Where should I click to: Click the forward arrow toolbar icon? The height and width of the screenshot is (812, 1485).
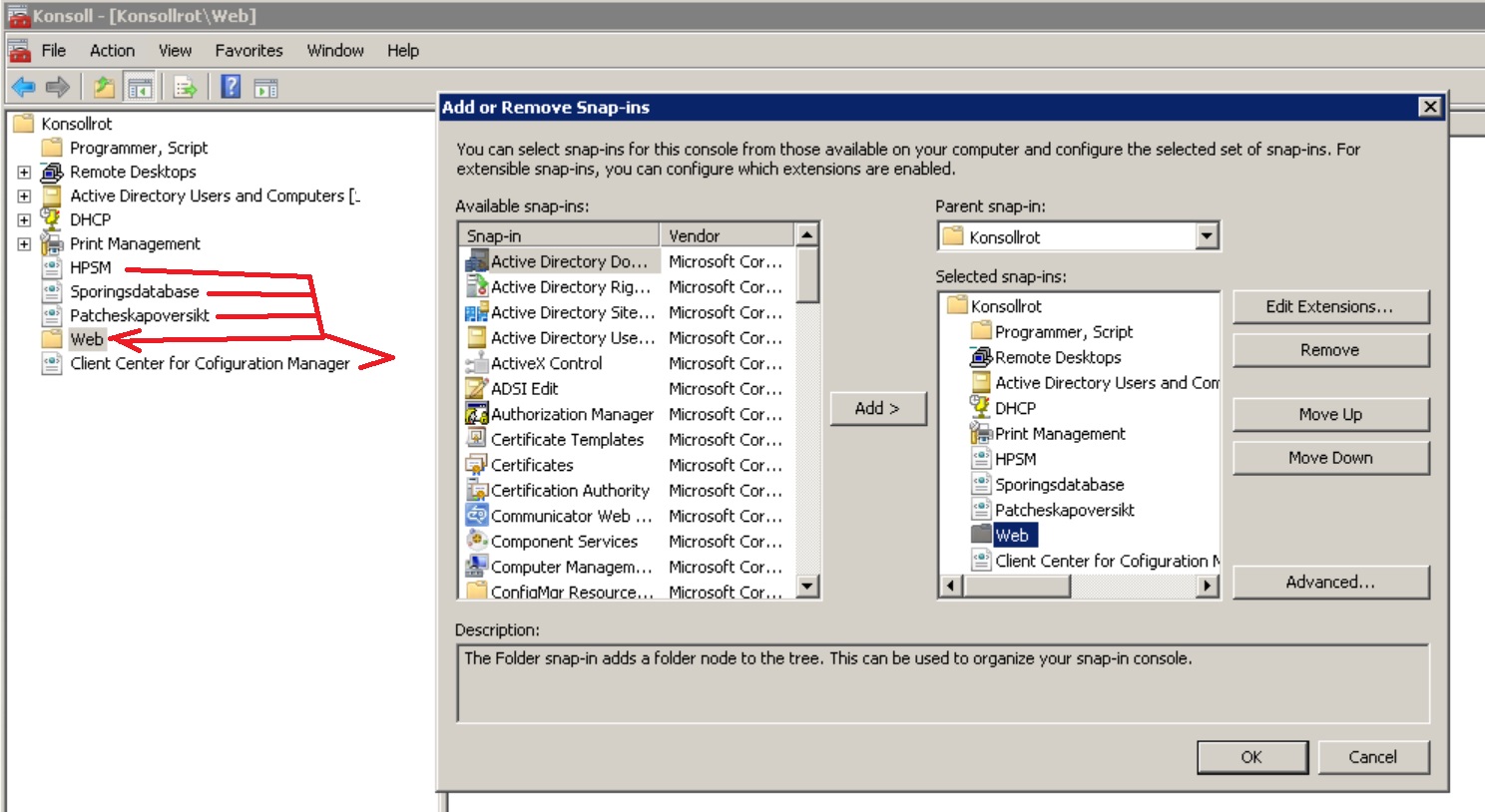coord(58,88)
